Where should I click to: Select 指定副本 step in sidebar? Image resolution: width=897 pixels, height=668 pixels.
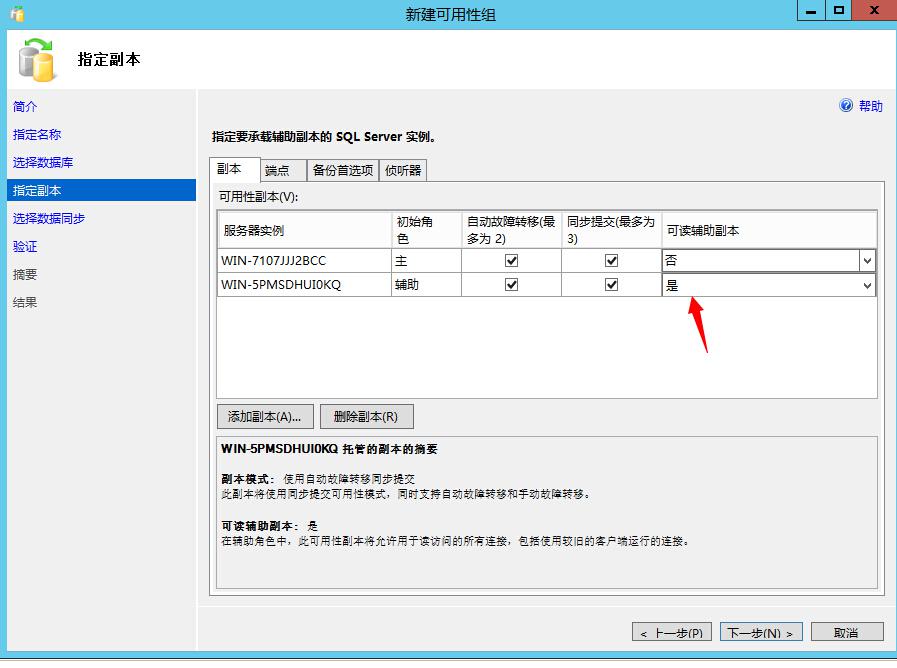pos(101,190)
